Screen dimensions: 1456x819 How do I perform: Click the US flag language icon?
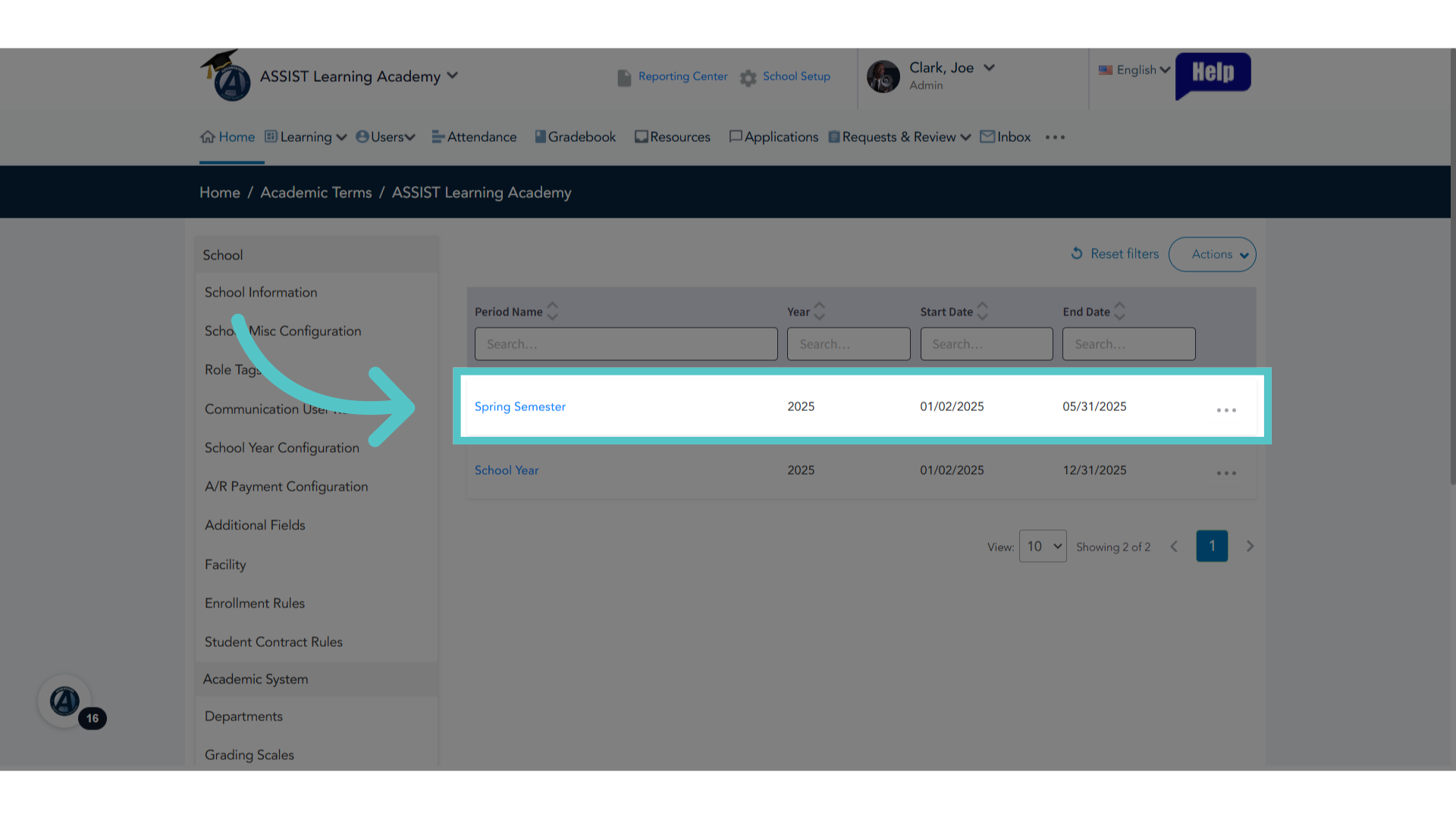click(x=1106, y=70)
